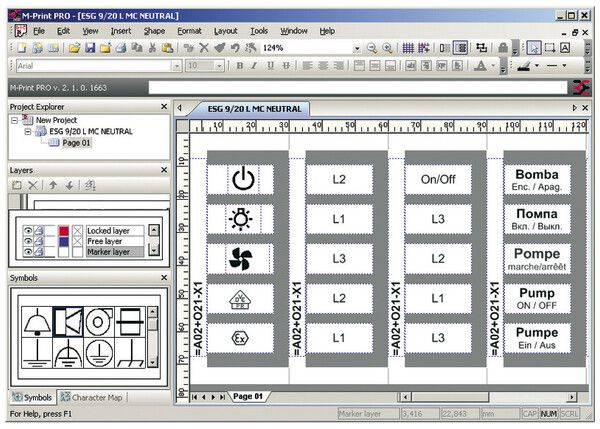The image size is (600, 429).
Task: Open the Format menu
Action: pos(189,31)
